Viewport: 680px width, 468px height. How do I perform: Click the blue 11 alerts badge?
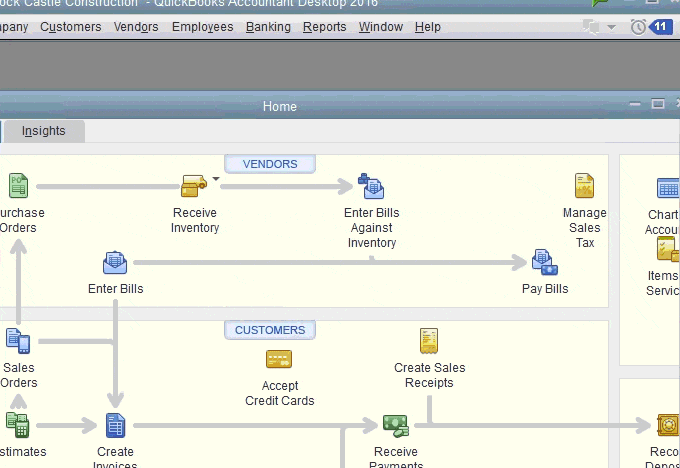(x=660, y=27)
